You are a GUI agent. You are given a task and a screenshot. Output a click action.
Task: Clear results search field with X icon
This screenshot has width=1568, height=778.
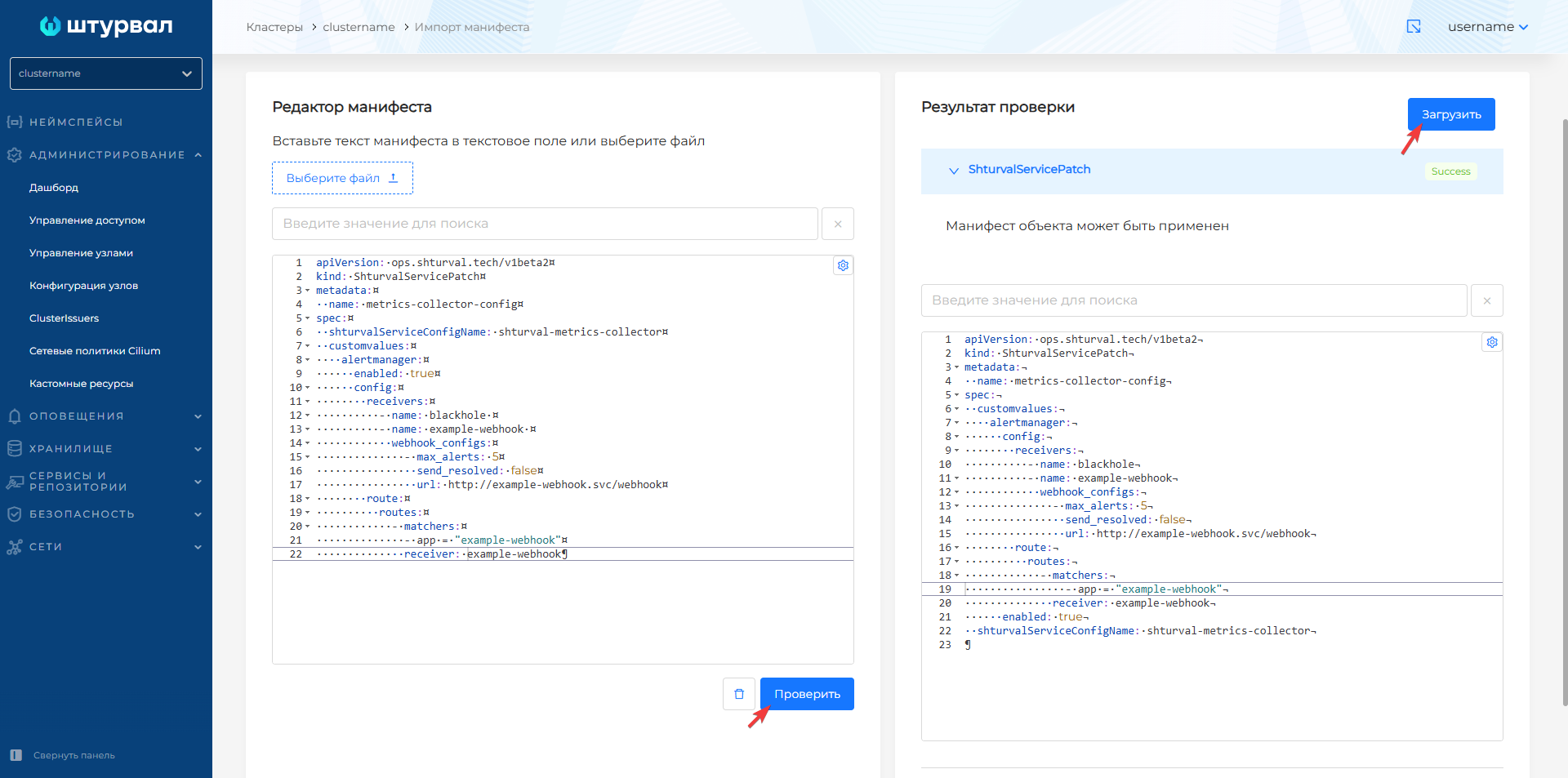point(1487,300)
